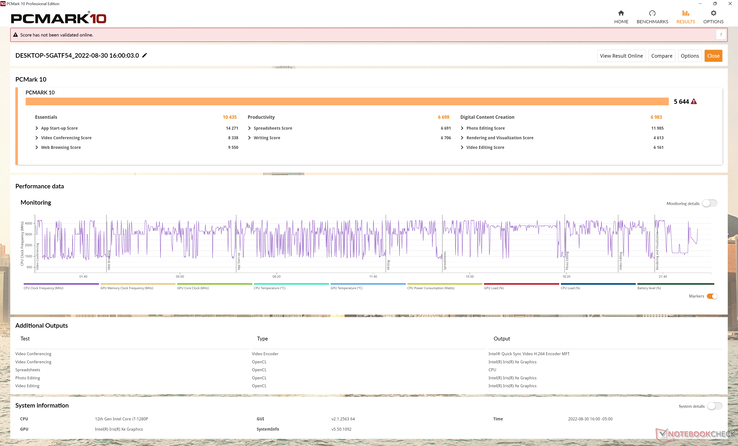The height and width of the screenshot is (446, 738).
Task: Open the Benchmarks tab
Action: [x=652, y=17]
